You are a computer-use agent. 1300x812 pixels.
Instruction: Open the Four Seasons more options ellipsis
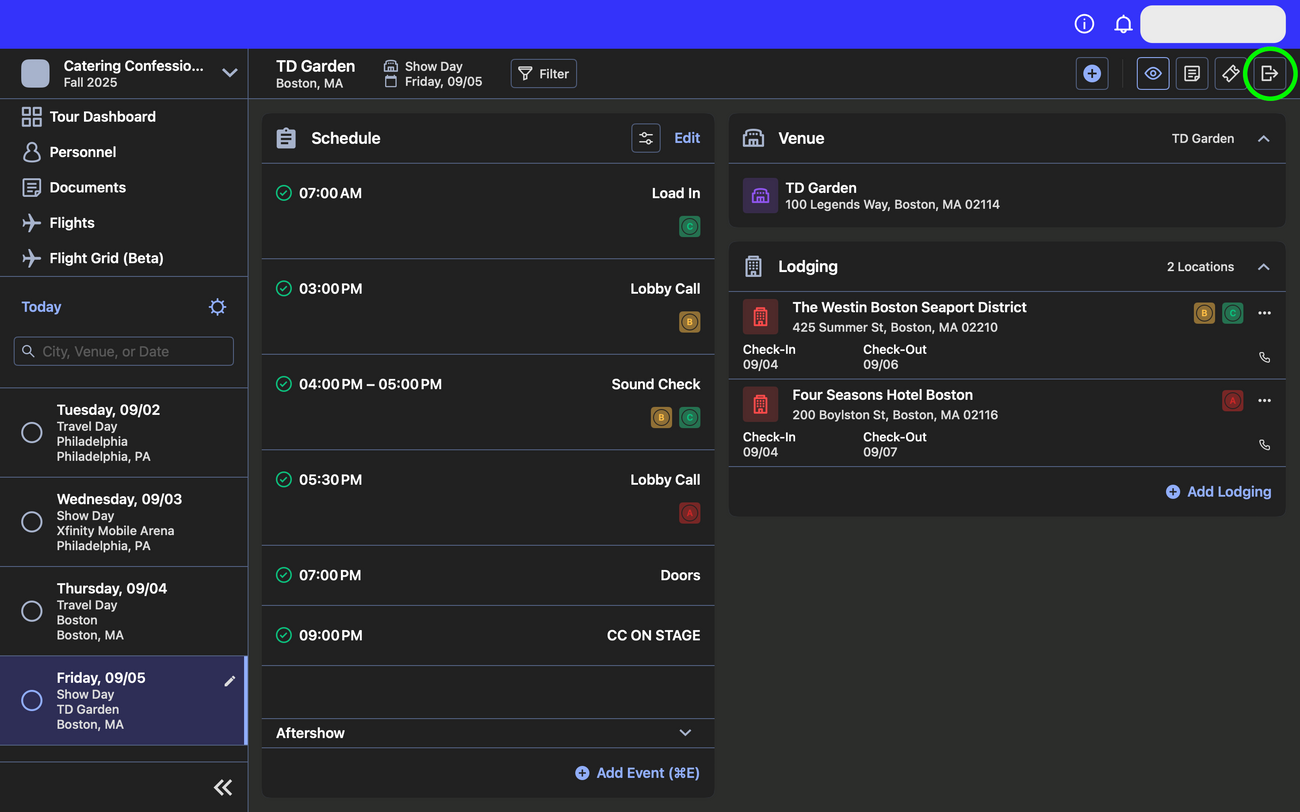tap(1264, 401)
